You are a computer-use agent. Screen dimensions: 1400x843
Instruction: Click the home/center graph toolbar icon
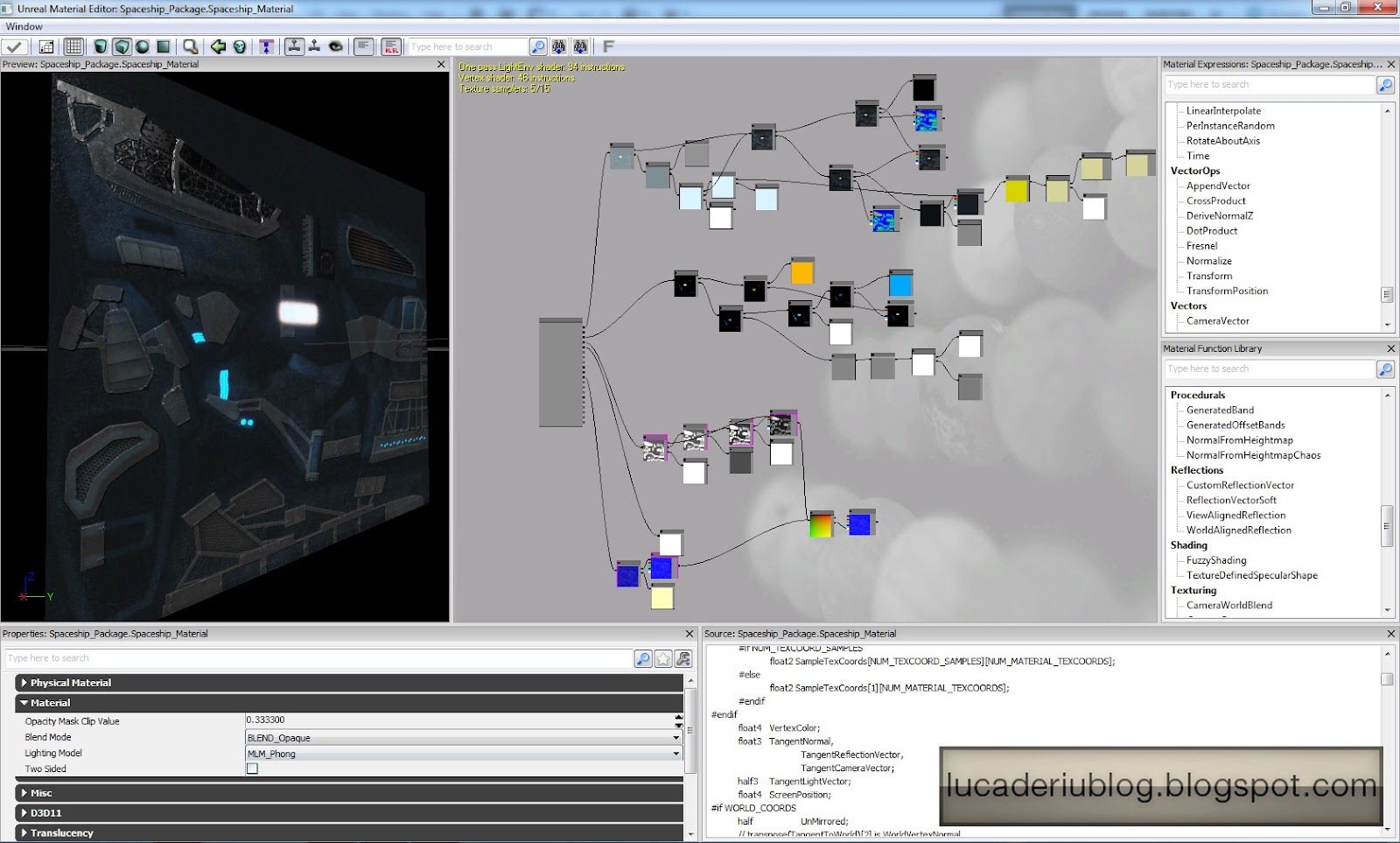coord(46,46)
